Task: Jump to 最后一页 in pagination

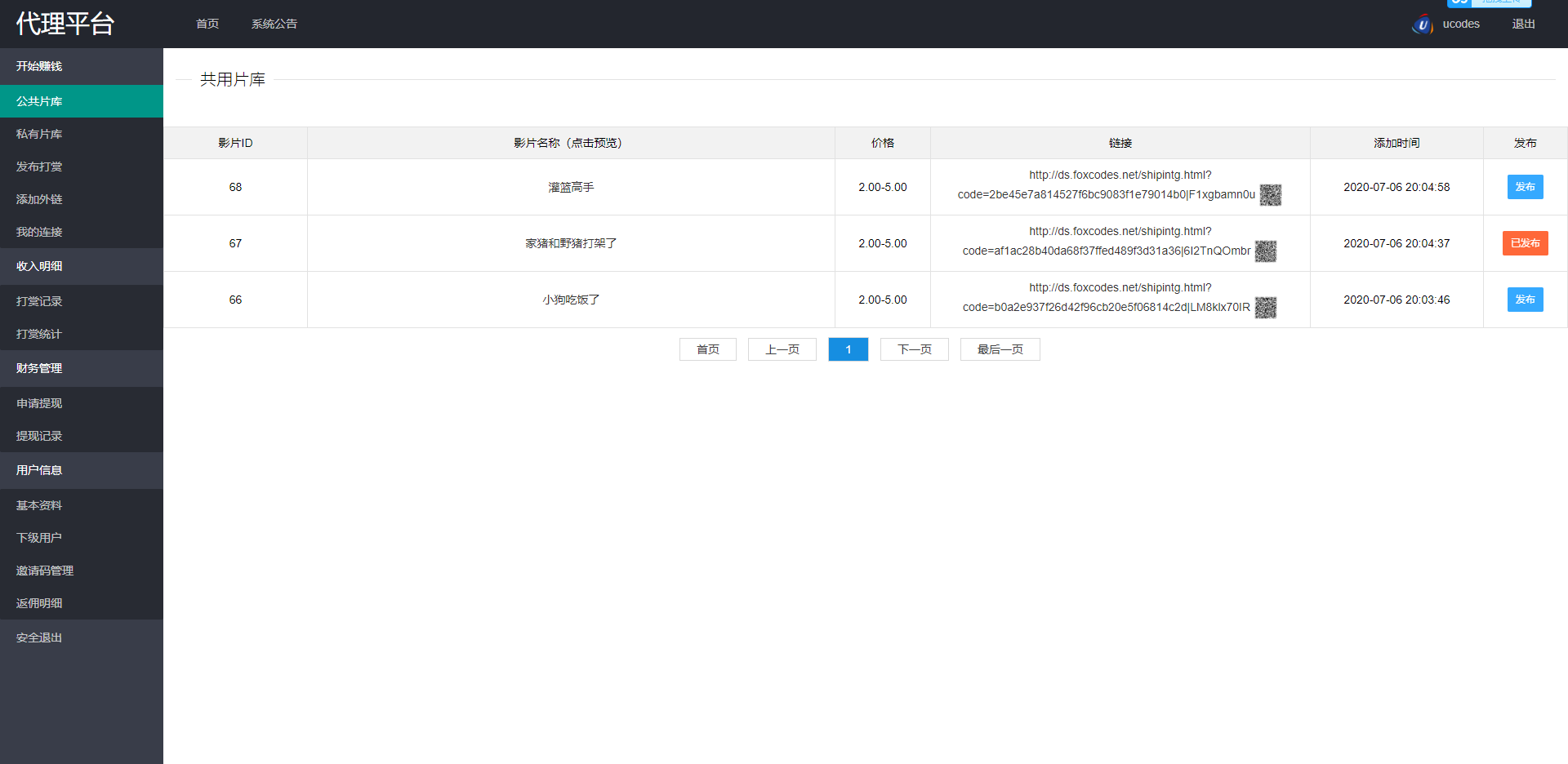Action: [x=1000, y=349]
